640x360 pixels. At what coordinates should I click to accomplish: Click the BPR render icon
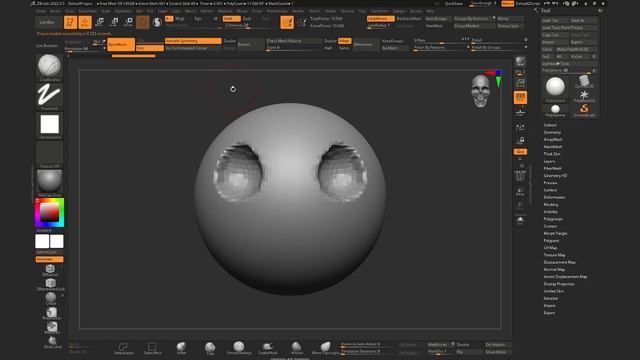point(520,62)
